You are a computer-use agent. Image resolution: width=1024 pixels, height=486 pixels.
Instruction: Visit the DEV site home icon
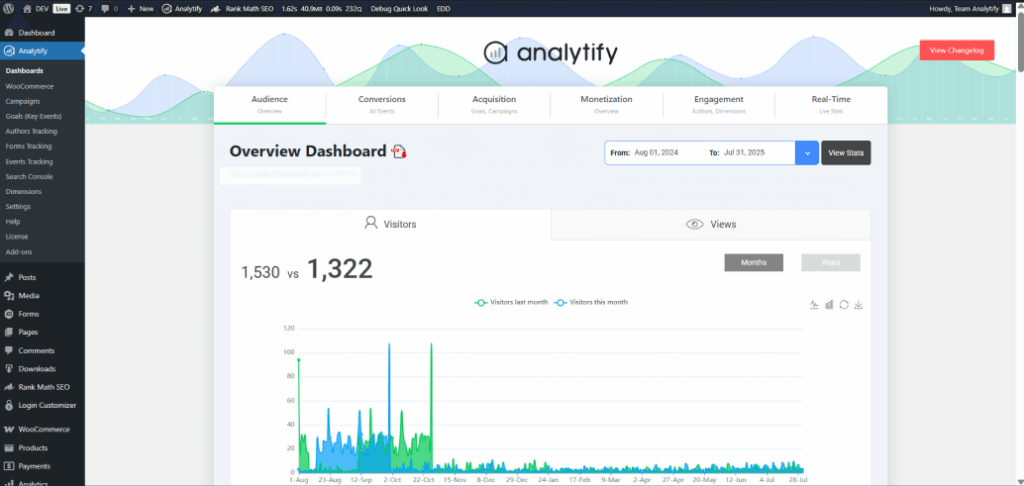pos(27,8)
